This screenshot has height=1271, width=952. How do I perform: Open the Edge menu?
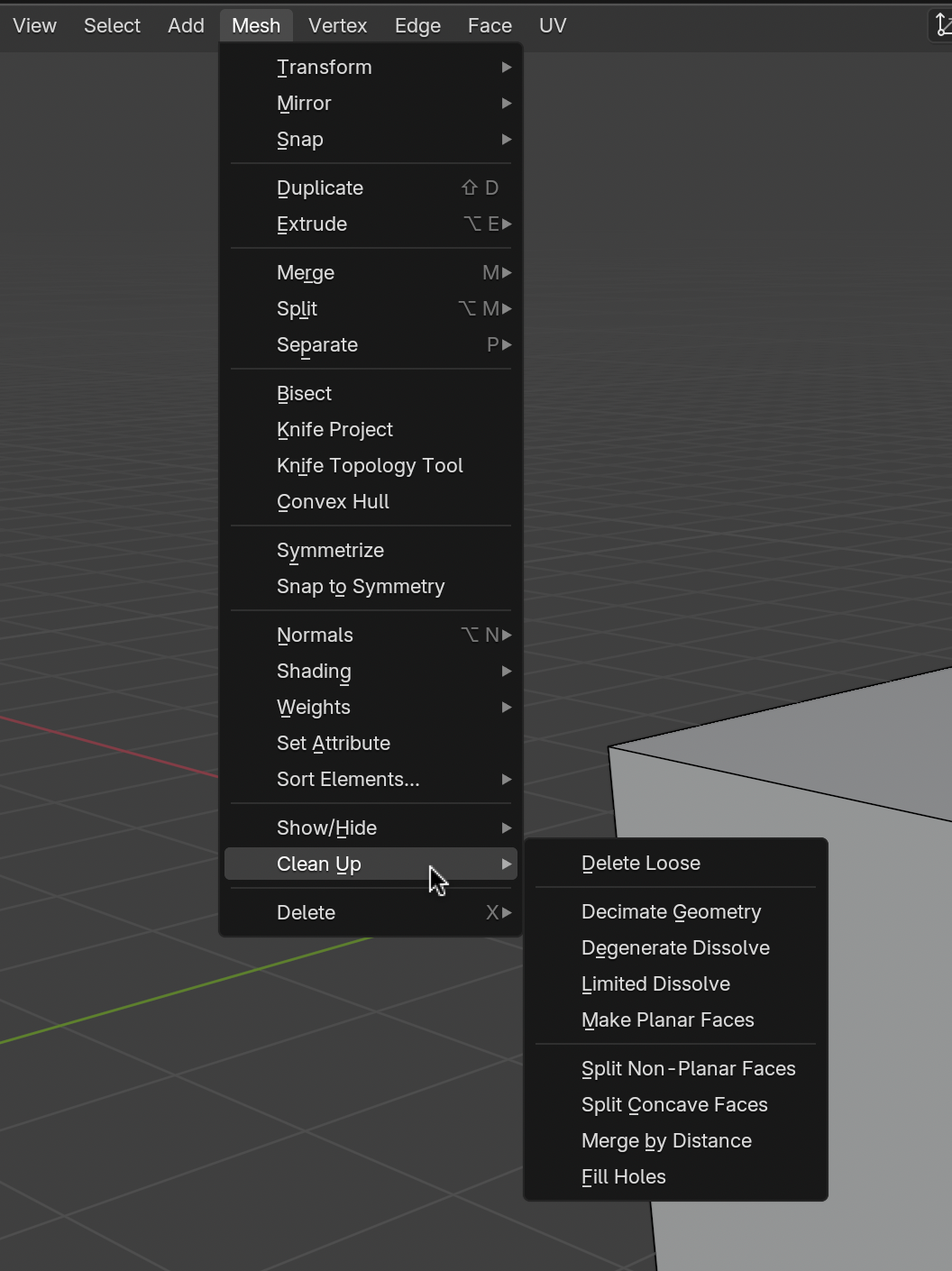click(416, 25)
